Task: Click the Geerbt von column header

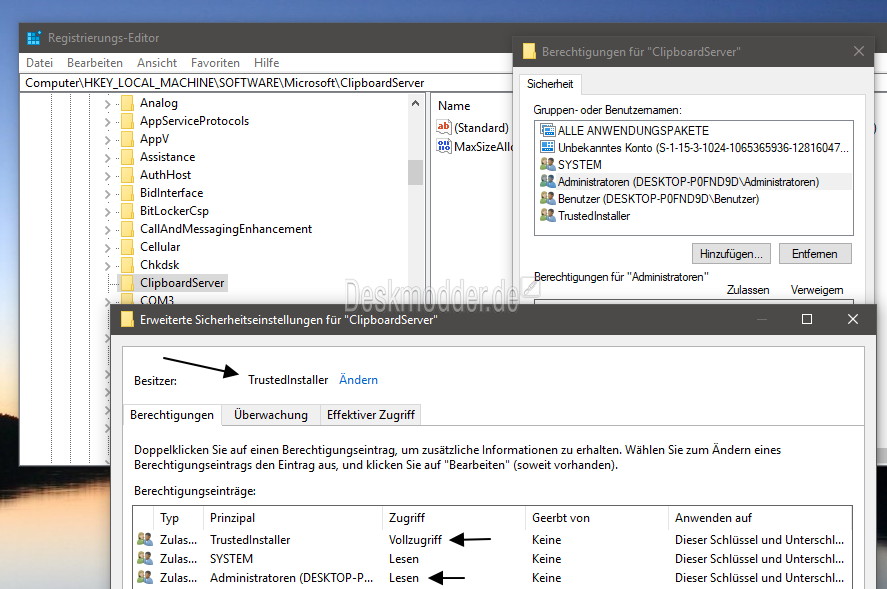Action: tap(597, 518)
